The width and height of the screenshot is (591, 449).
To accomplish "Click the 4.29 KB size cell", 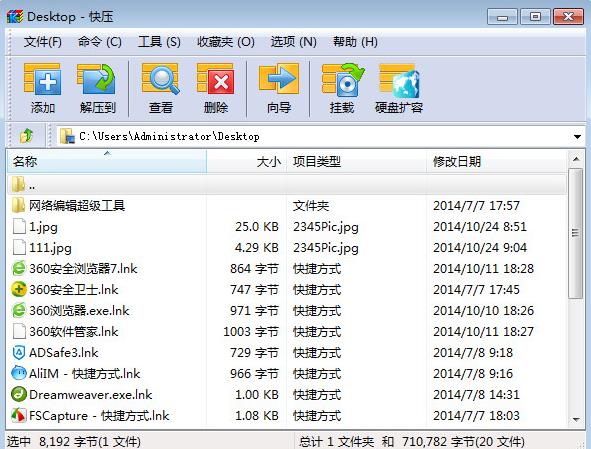I will 257,248.
